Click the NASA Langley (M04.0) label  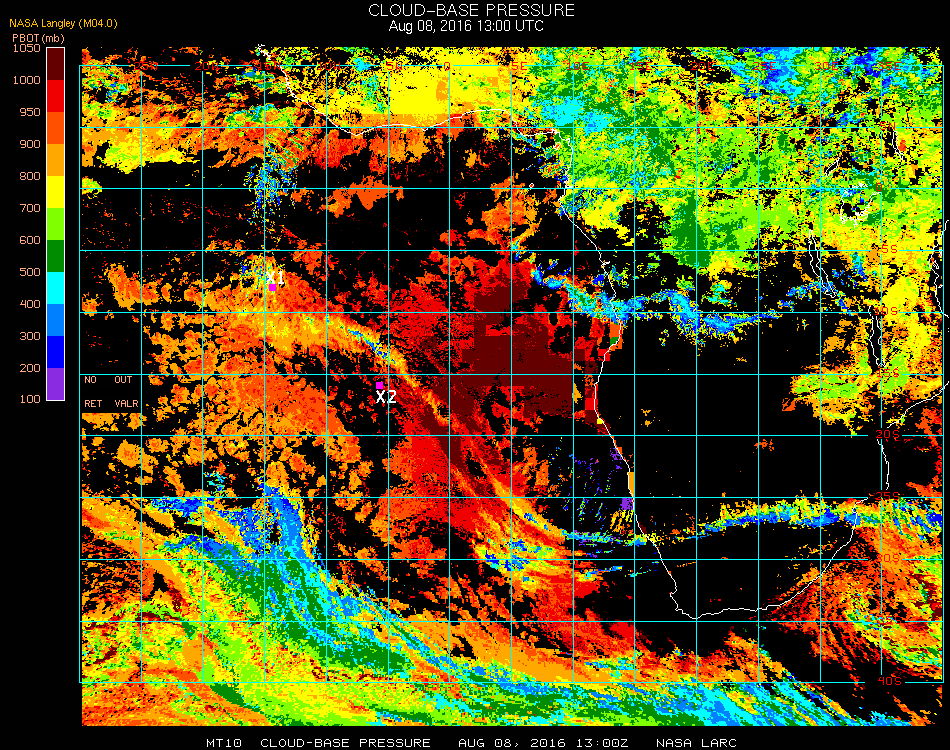(63, 23)
